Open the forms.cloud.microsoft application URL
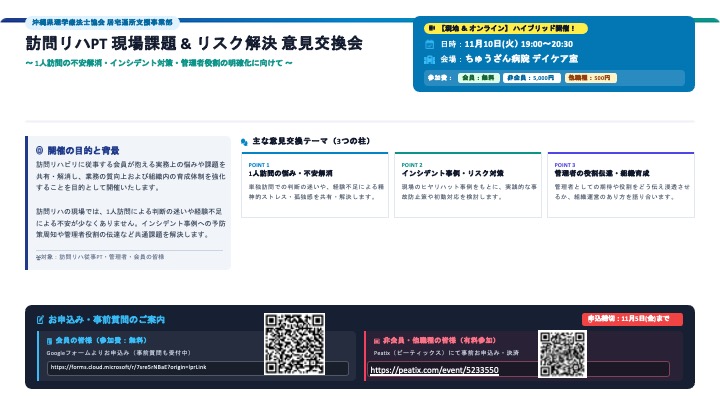 click(x=129, y=367)
